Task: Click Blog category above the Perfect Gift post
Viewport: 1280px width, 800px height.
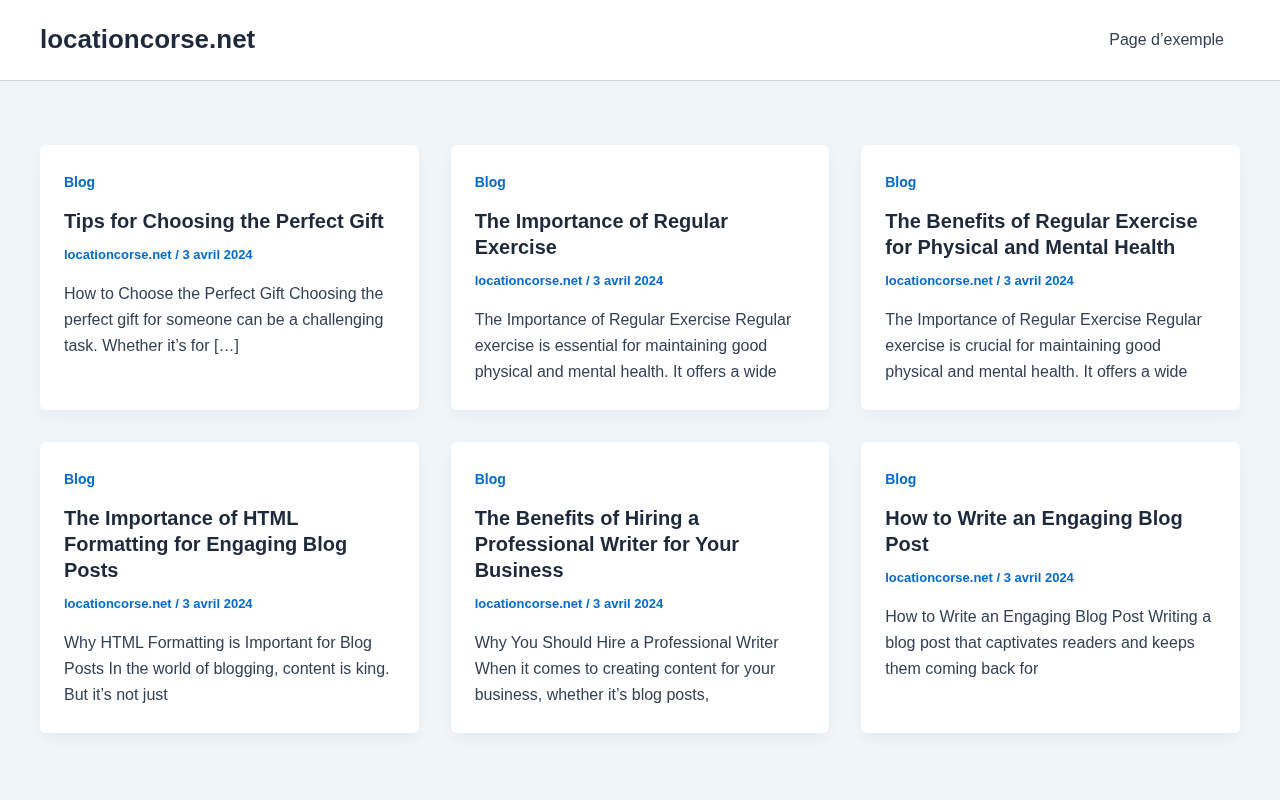Action: click(79, 182)
